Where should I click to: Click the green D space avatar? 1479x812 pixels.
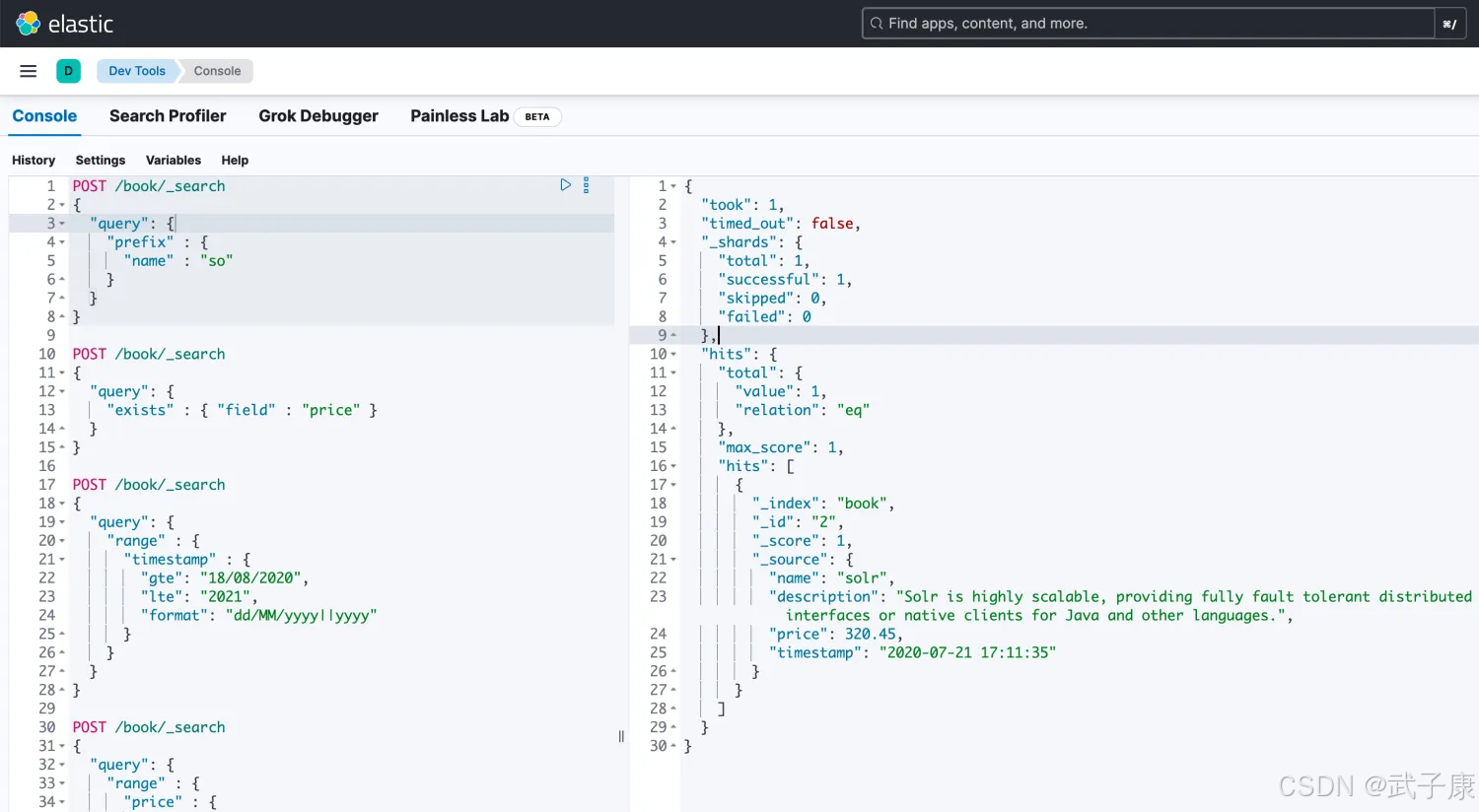pos(68,71)
